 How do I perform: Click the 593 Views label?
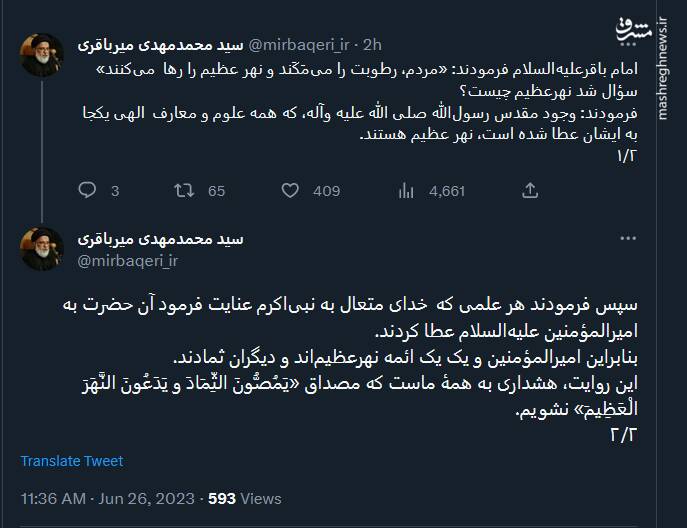pos(244,498)
